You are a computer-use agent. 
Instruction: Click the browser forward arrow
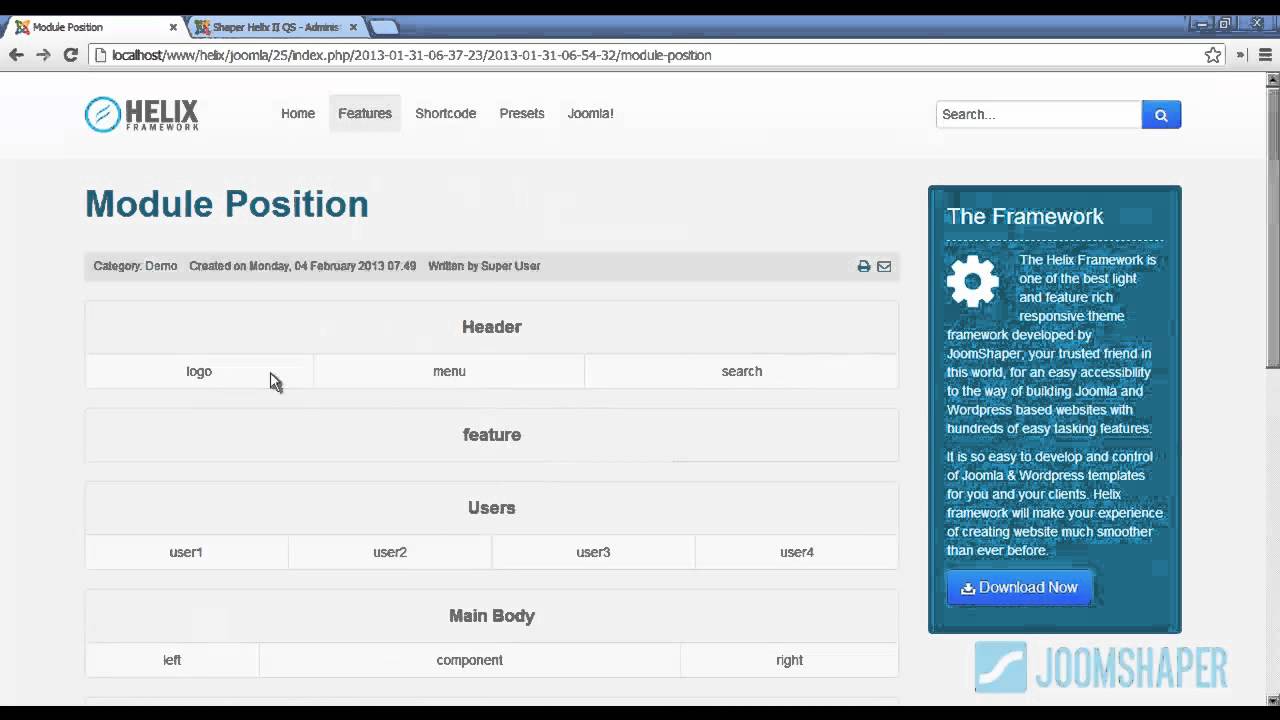pyautogui.click(x=43, y=55)
